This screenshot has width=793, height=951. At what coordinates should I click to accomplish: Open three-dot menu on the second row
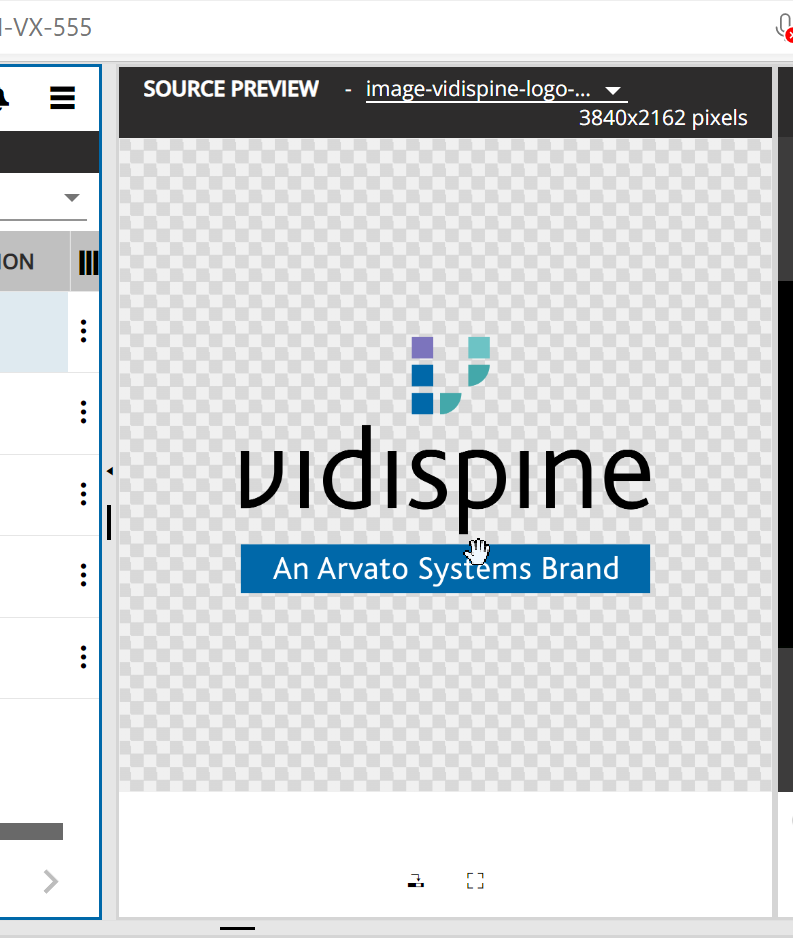tap(83, 412)
